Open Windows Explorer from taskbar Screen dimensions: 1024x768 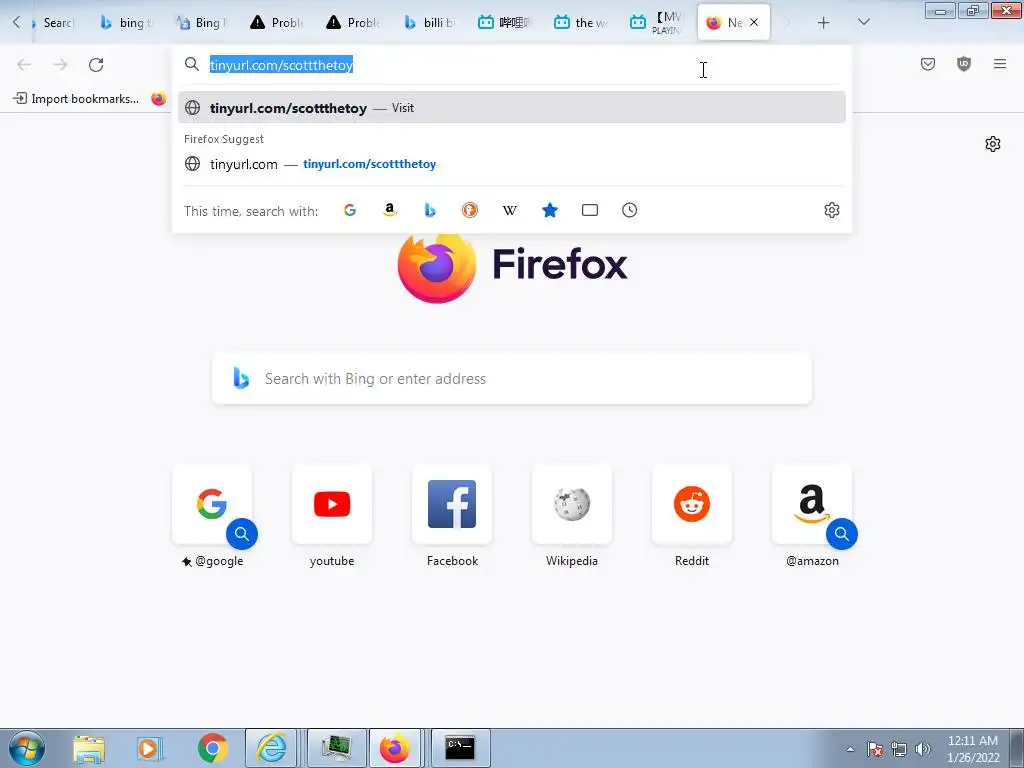[x=89, y=749]
